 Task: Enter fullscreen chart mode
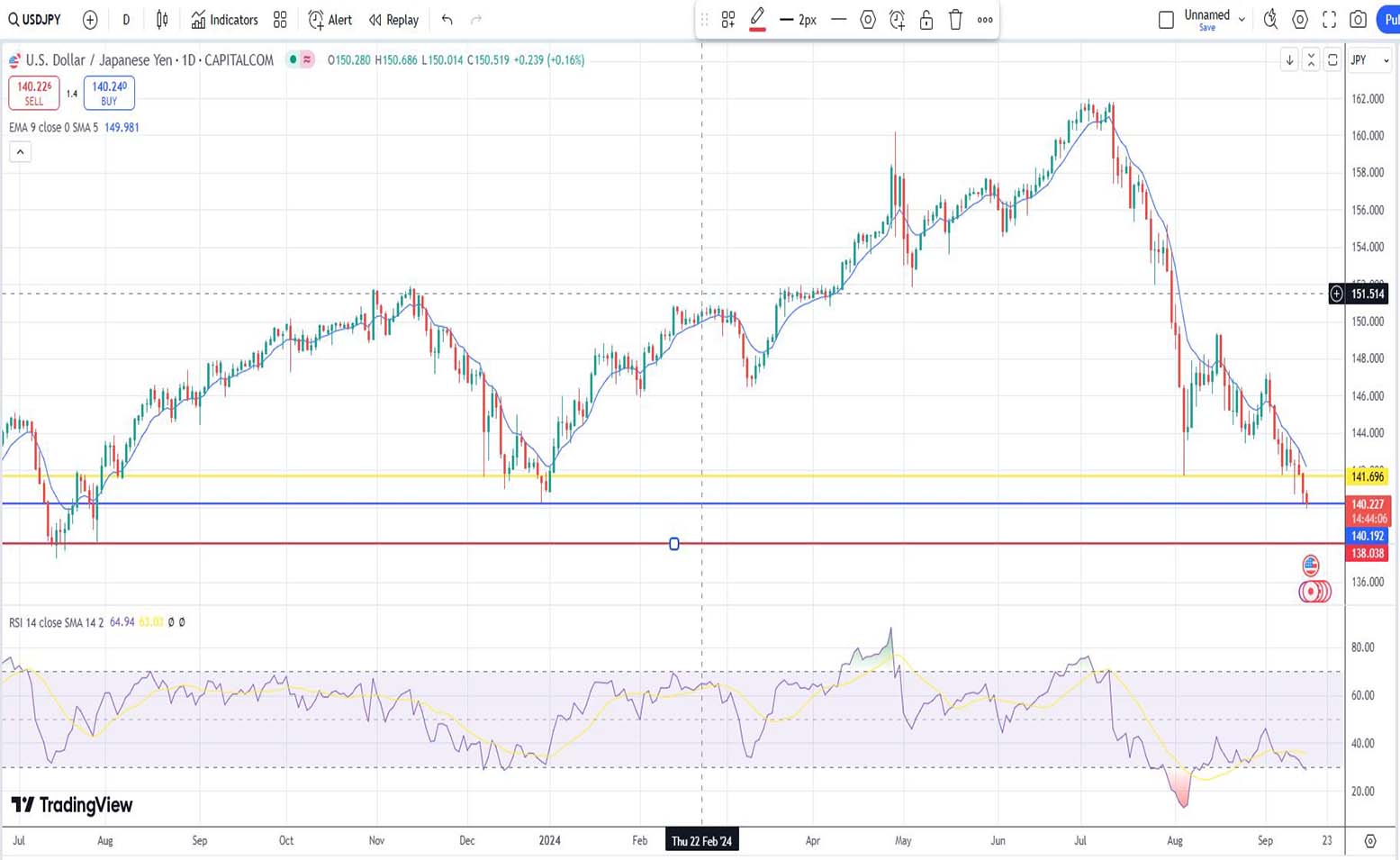1329,20
